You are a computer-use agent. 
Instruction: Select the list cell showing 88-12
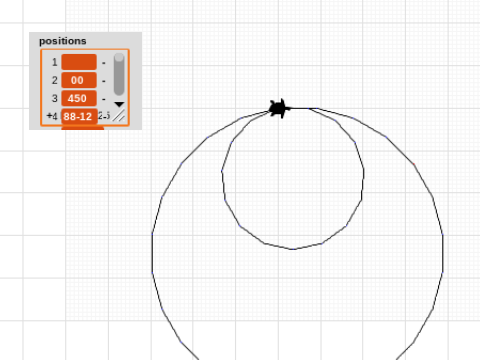pos(79,116)
